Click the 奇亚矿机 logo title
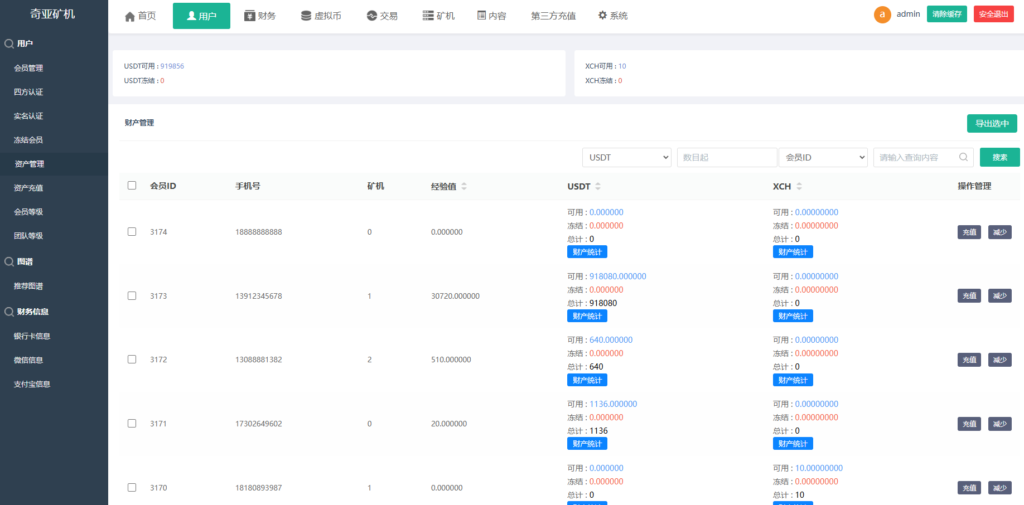Viewport: 1024px width, 505px height. (53, 13)
